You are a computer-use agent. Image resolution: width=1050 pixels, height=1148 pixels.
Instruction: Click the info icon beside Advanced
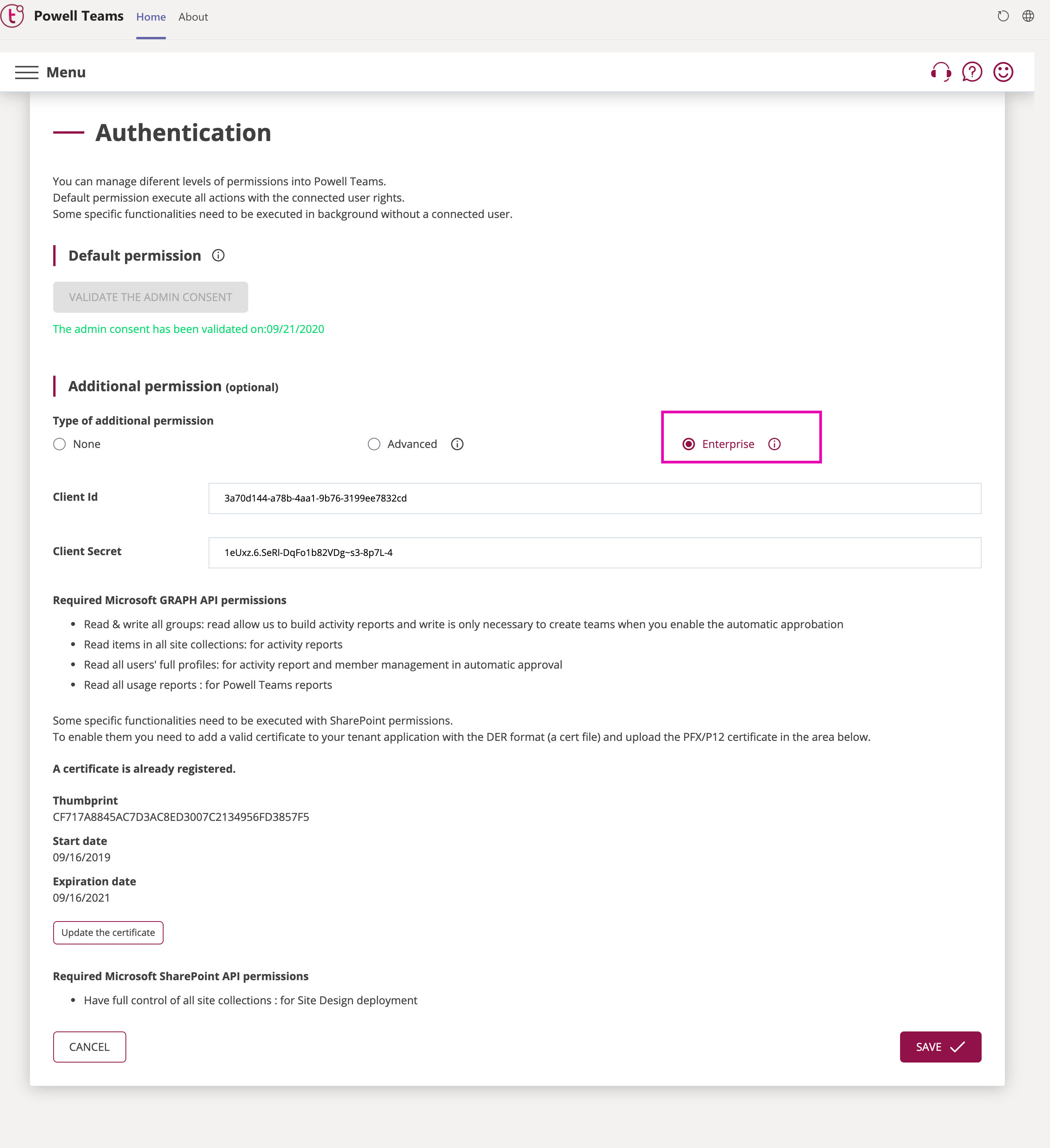point(457,444)
